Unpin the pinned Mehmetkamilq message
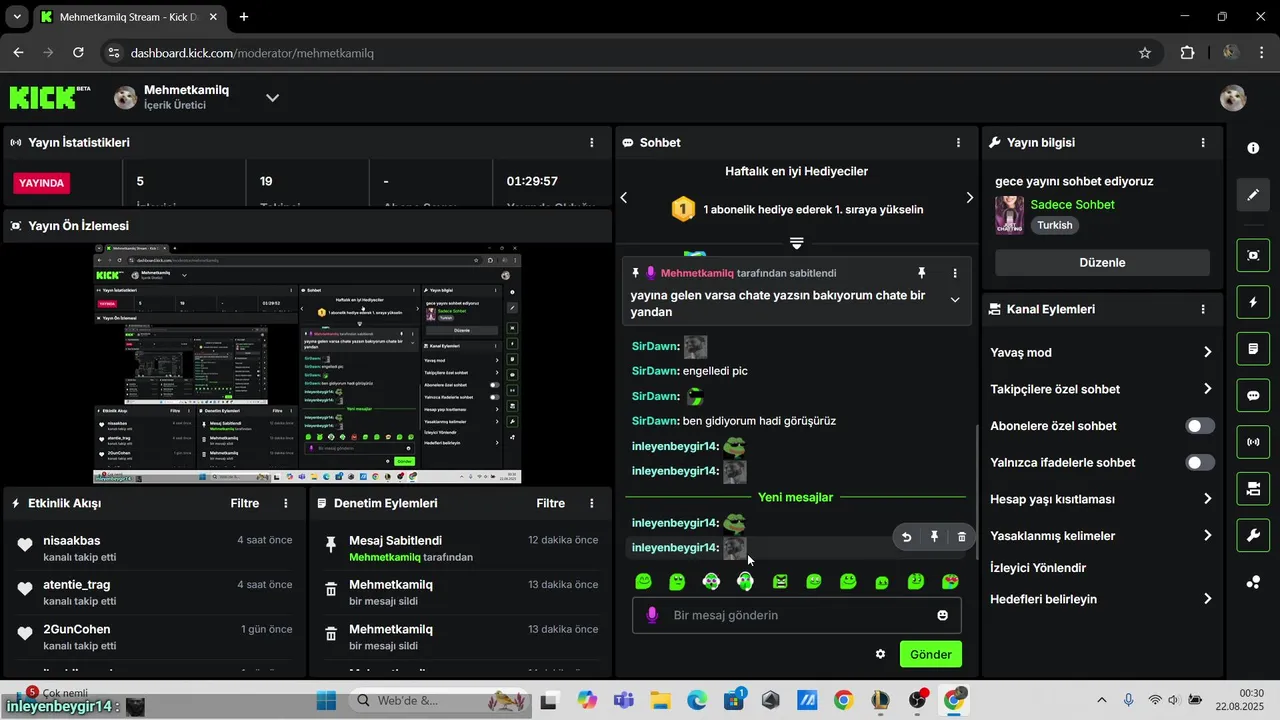Image resolution: width=1280 pixels, height=720 pixels. click(x=922, y=273)
